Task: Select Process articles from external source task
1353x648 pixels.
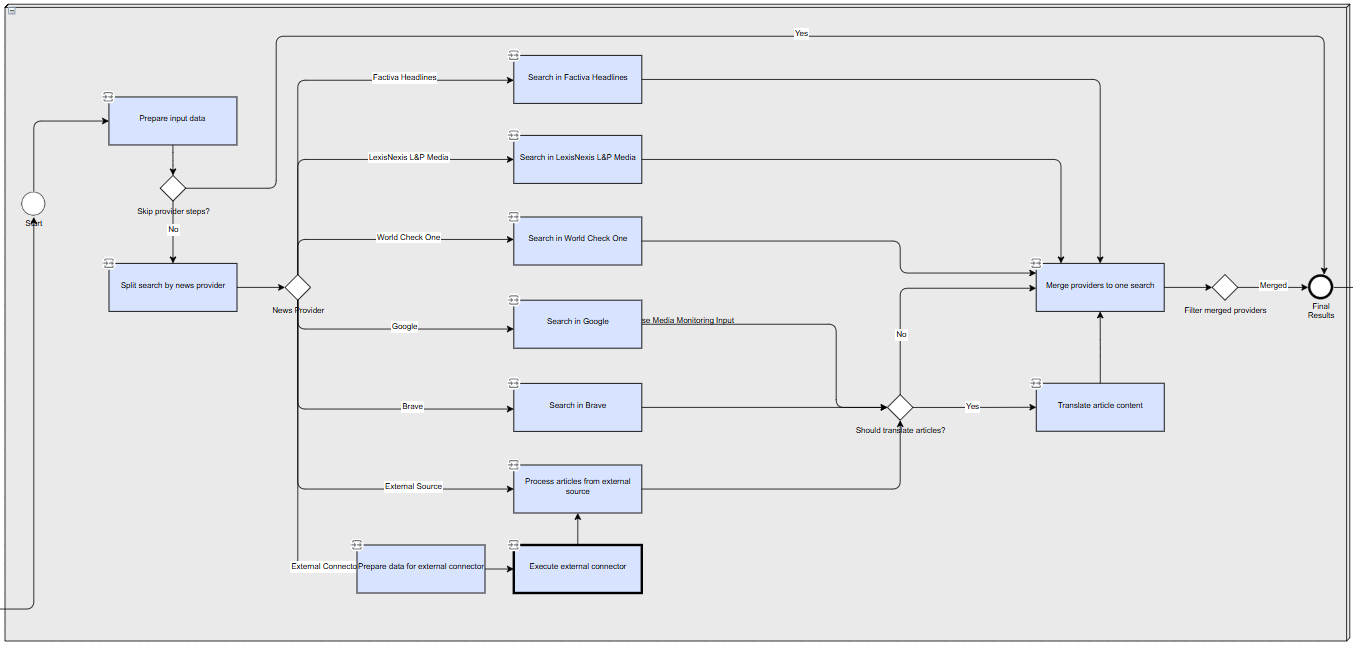Action: pos(578,488)
